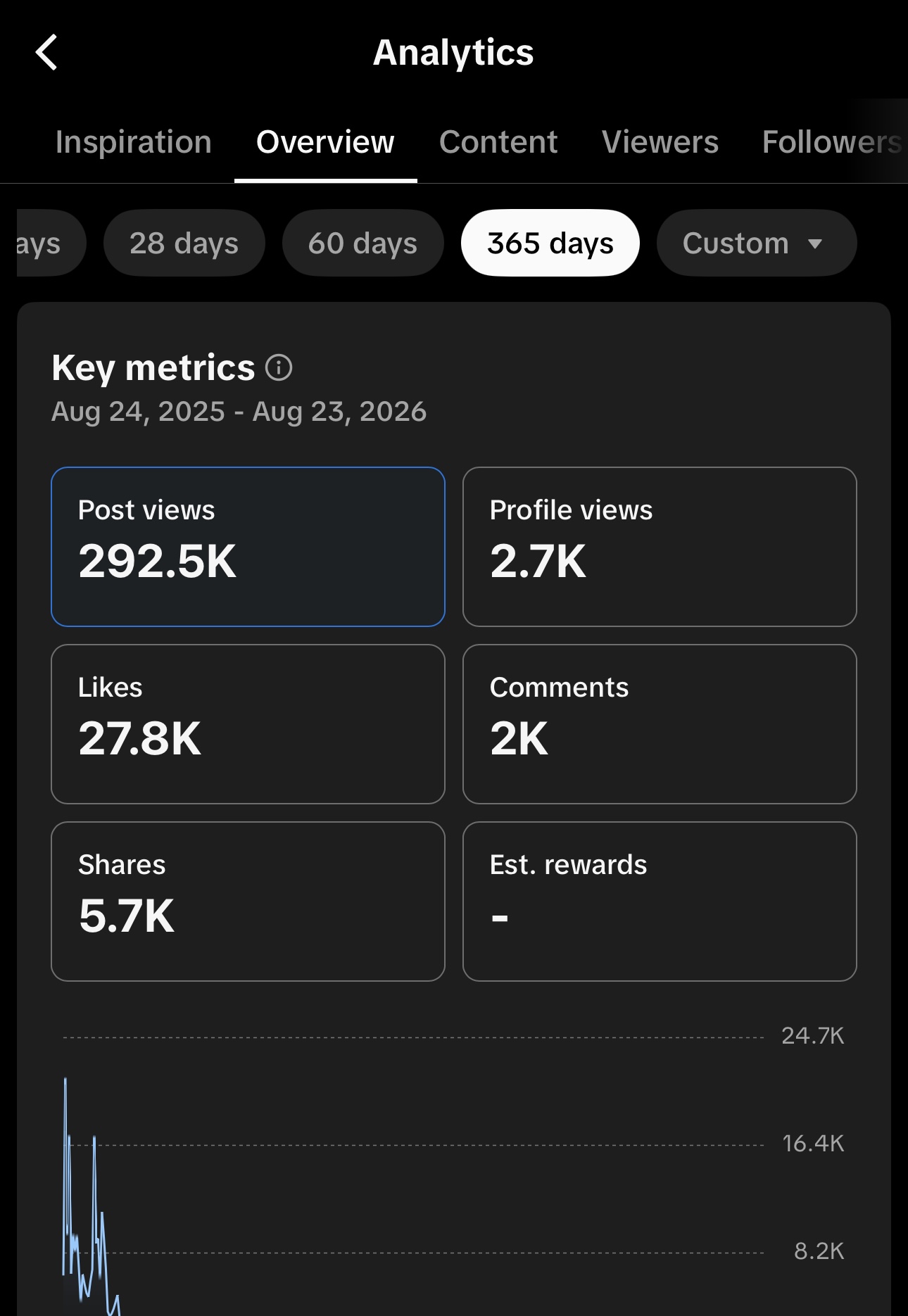Select the 60 days filter
Viewport: 908px width, 1316px height.
363,243
